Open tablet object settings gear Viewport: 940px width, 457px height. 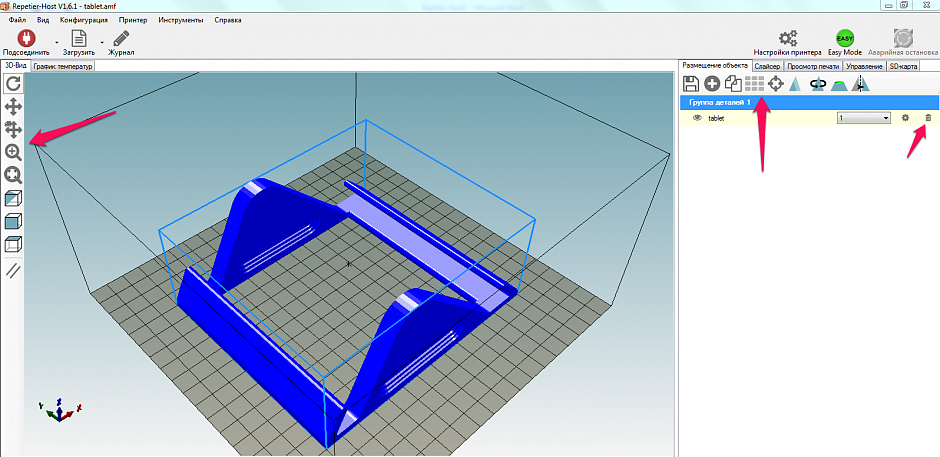click(x=905, y=118)
